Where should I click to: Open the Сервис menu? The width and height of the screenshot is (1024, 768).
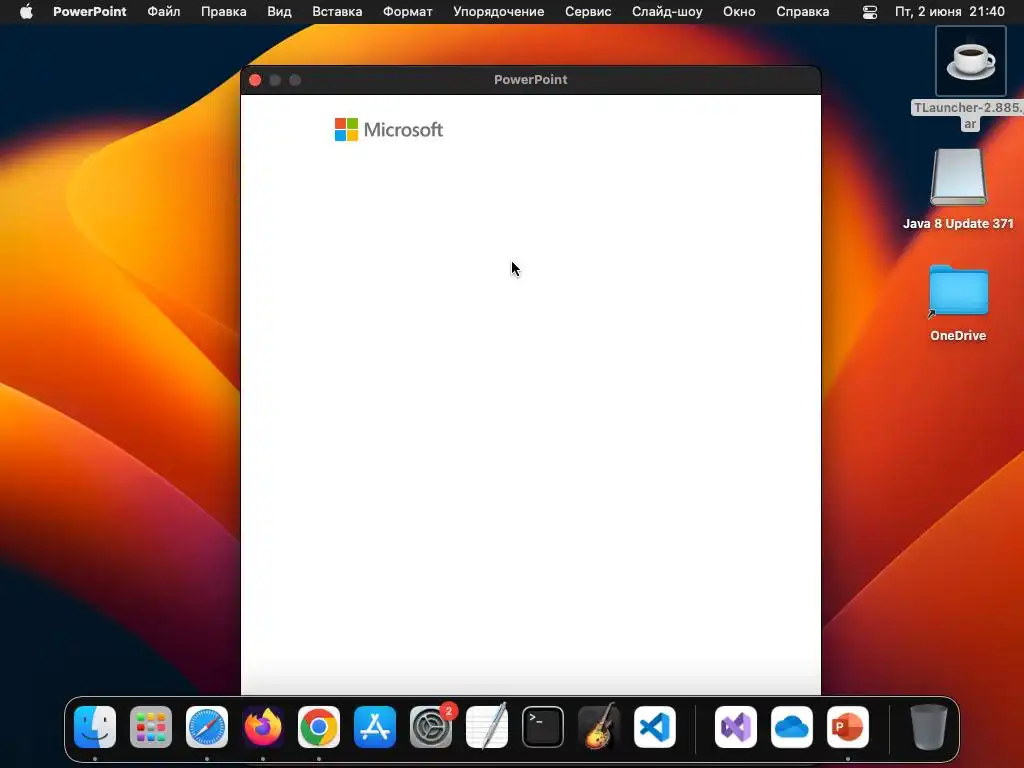(588, 12)
